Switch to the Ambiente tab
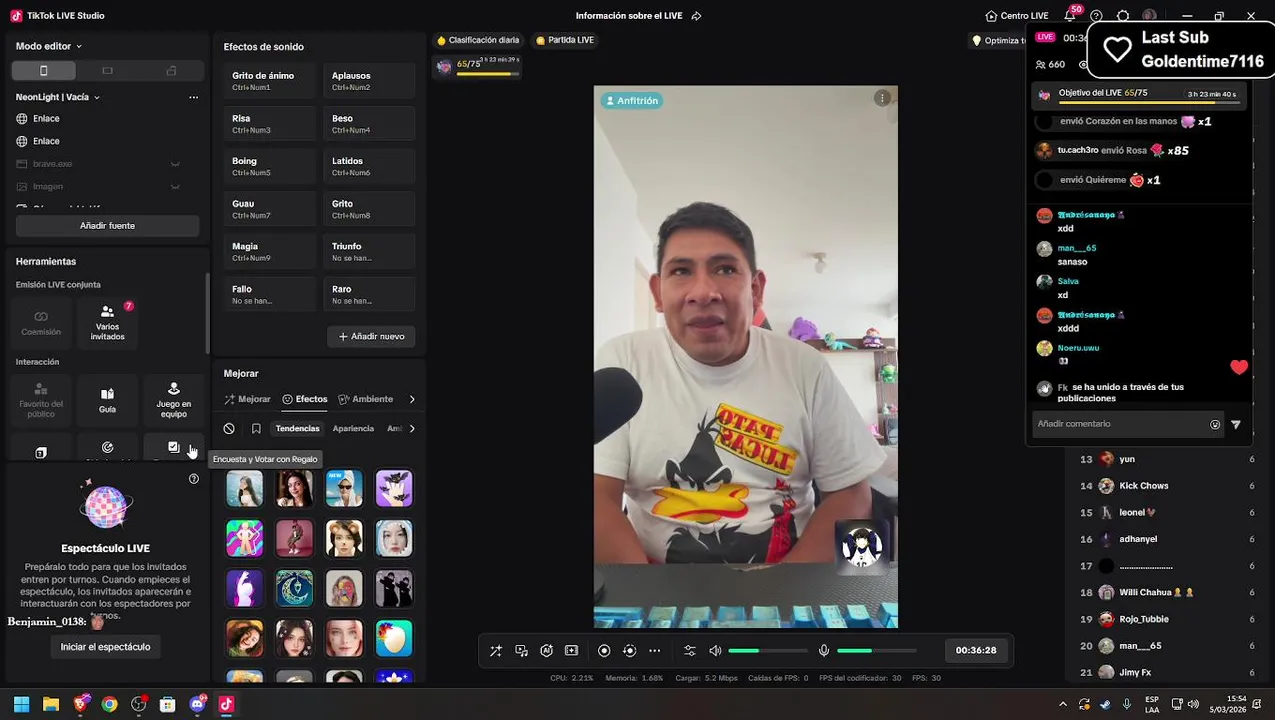The height and width of the screenshot is (720, 1275). 365,399
